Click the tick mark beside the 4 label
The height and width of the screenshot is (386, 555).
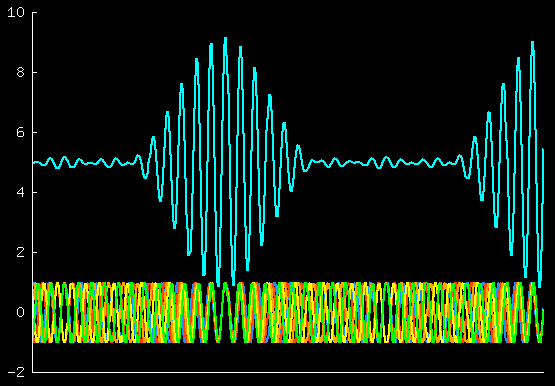35,192
